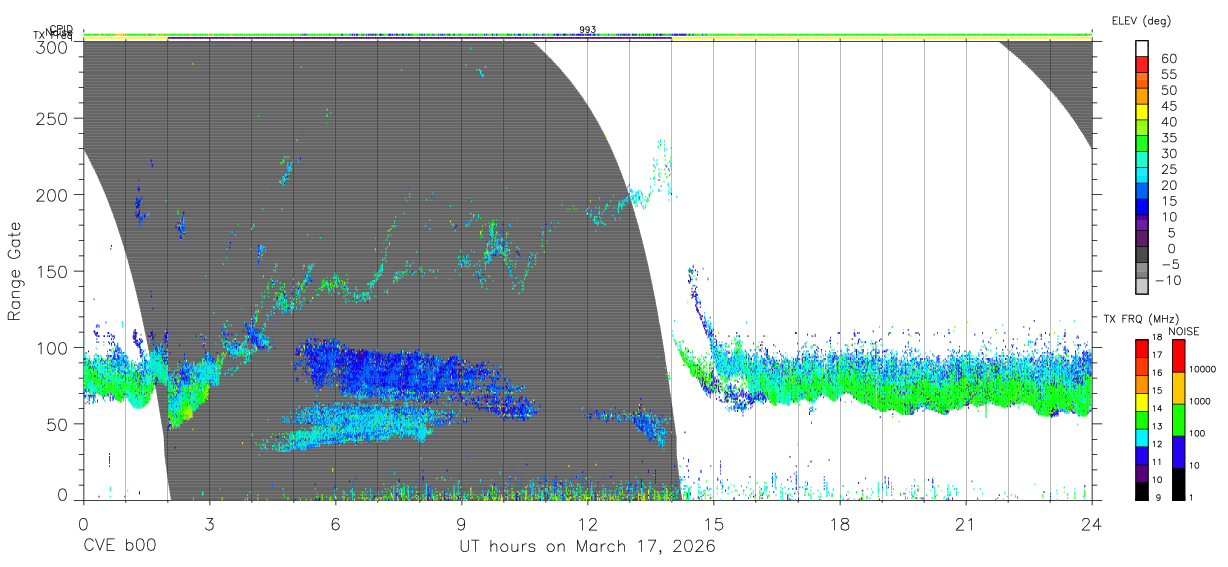Click the ELEV colorbar label "30"

[x=1168, y=153]
